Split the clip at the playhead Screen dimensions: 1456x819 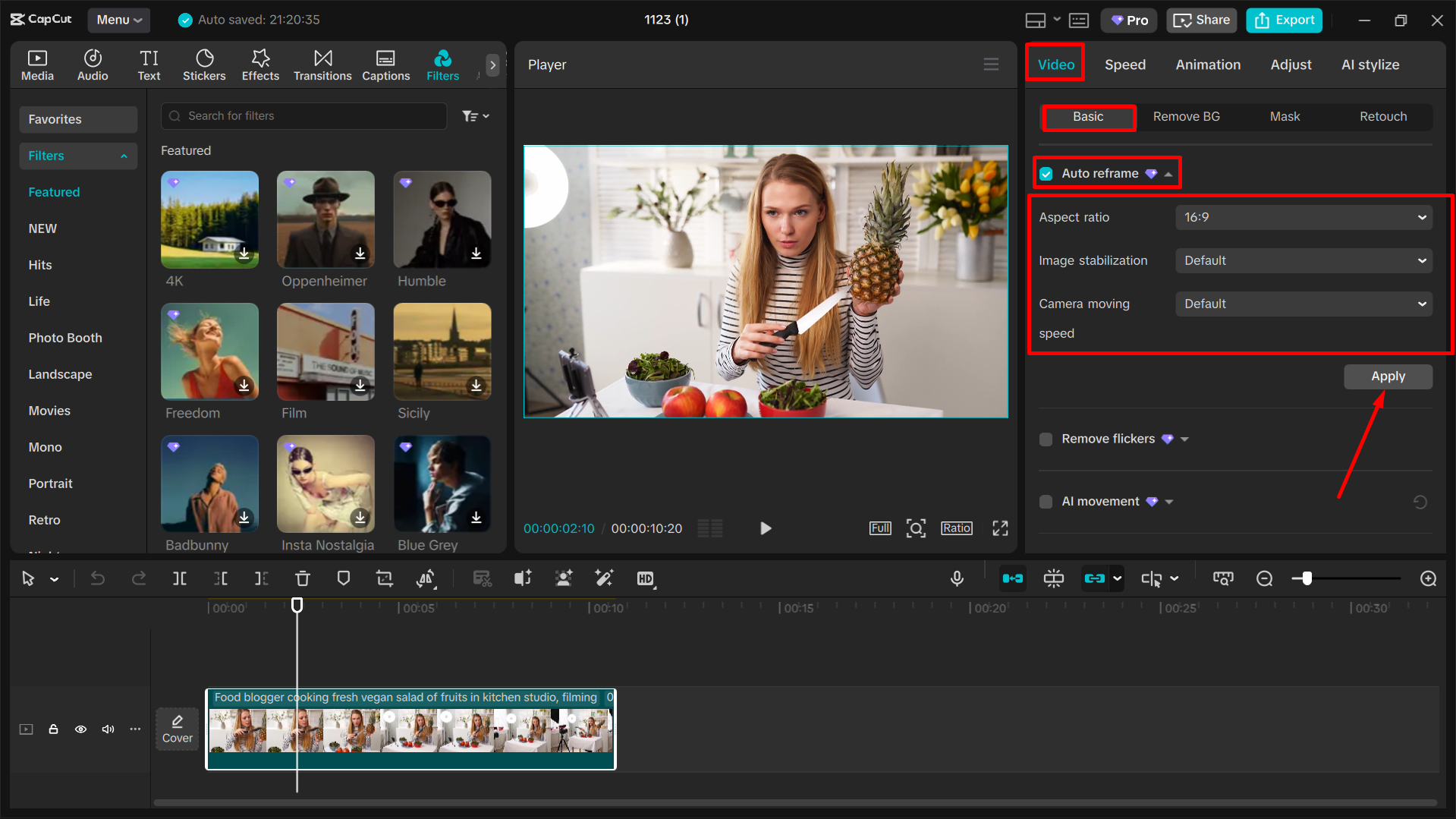180,578
